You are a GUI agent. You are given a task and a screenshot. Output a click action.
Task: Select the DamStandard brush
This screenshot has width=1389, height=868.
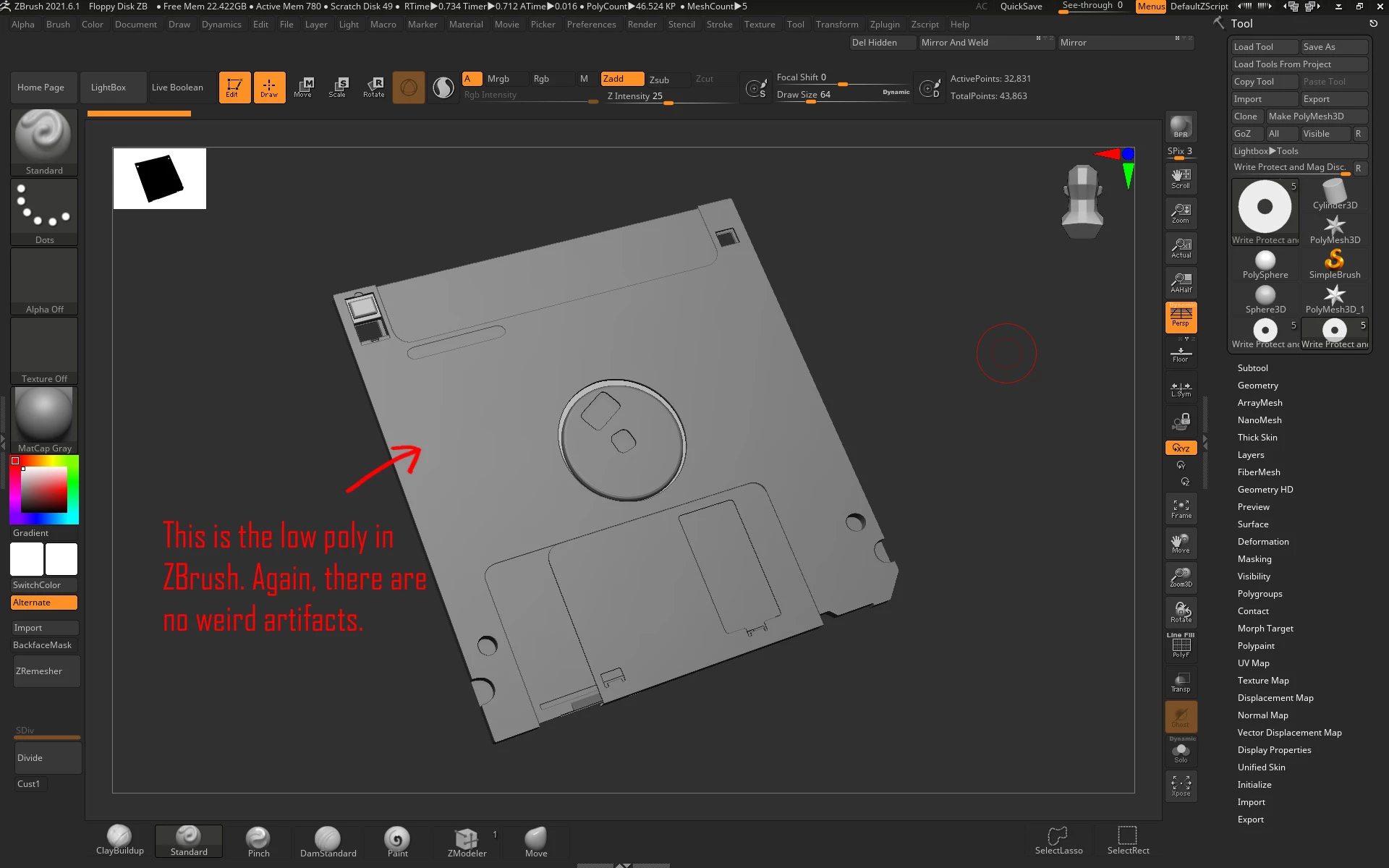(328, 841)
